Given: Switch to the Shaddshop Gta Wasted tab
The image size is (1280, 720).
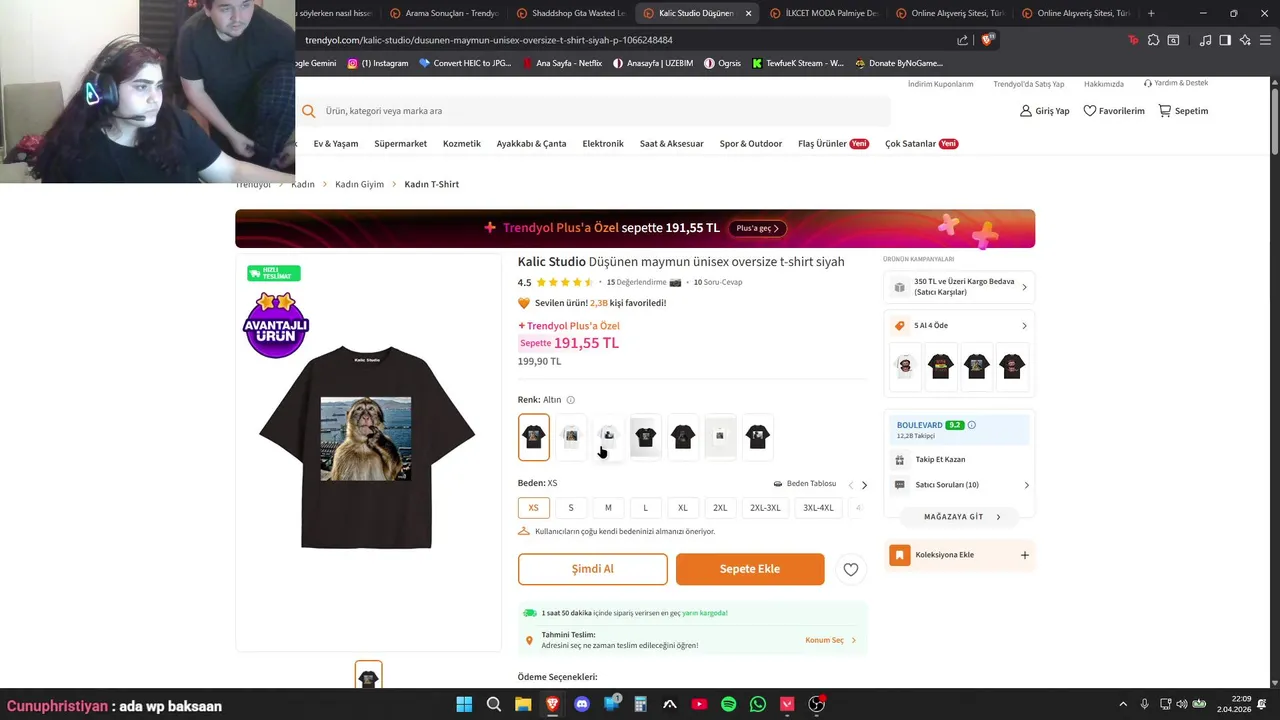Looking at the screenshot, I should [570, 13].
